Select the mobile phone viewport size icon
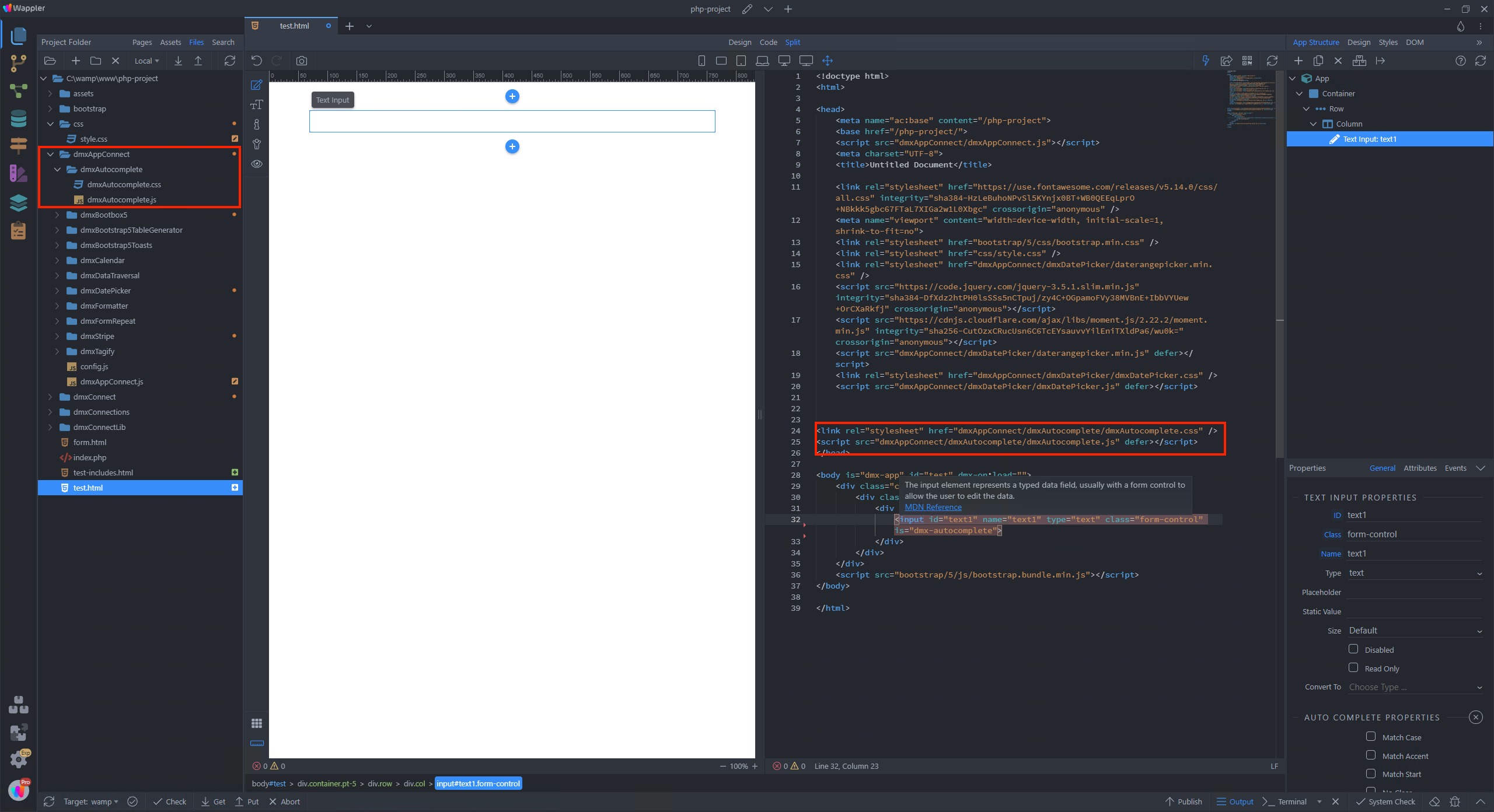This screenshot has width=1494, height=812. 701,61
